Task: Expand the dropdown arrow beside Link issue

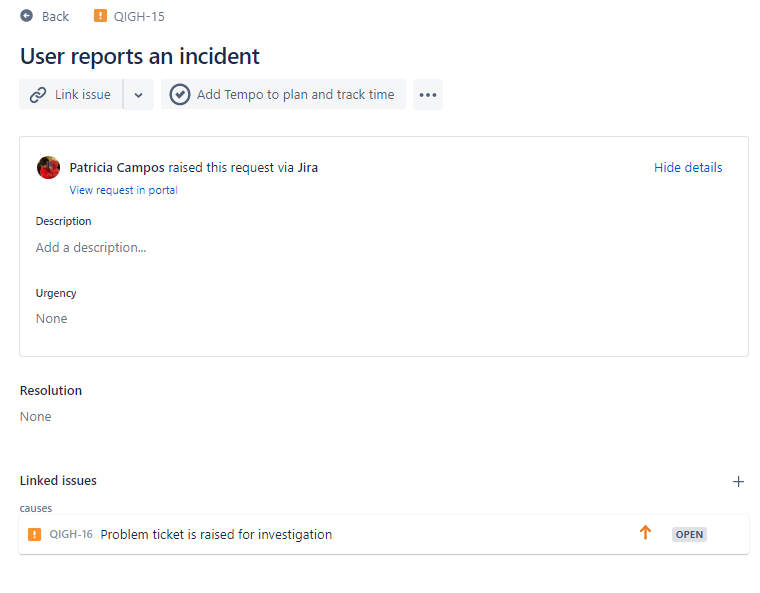Action: 139,95
